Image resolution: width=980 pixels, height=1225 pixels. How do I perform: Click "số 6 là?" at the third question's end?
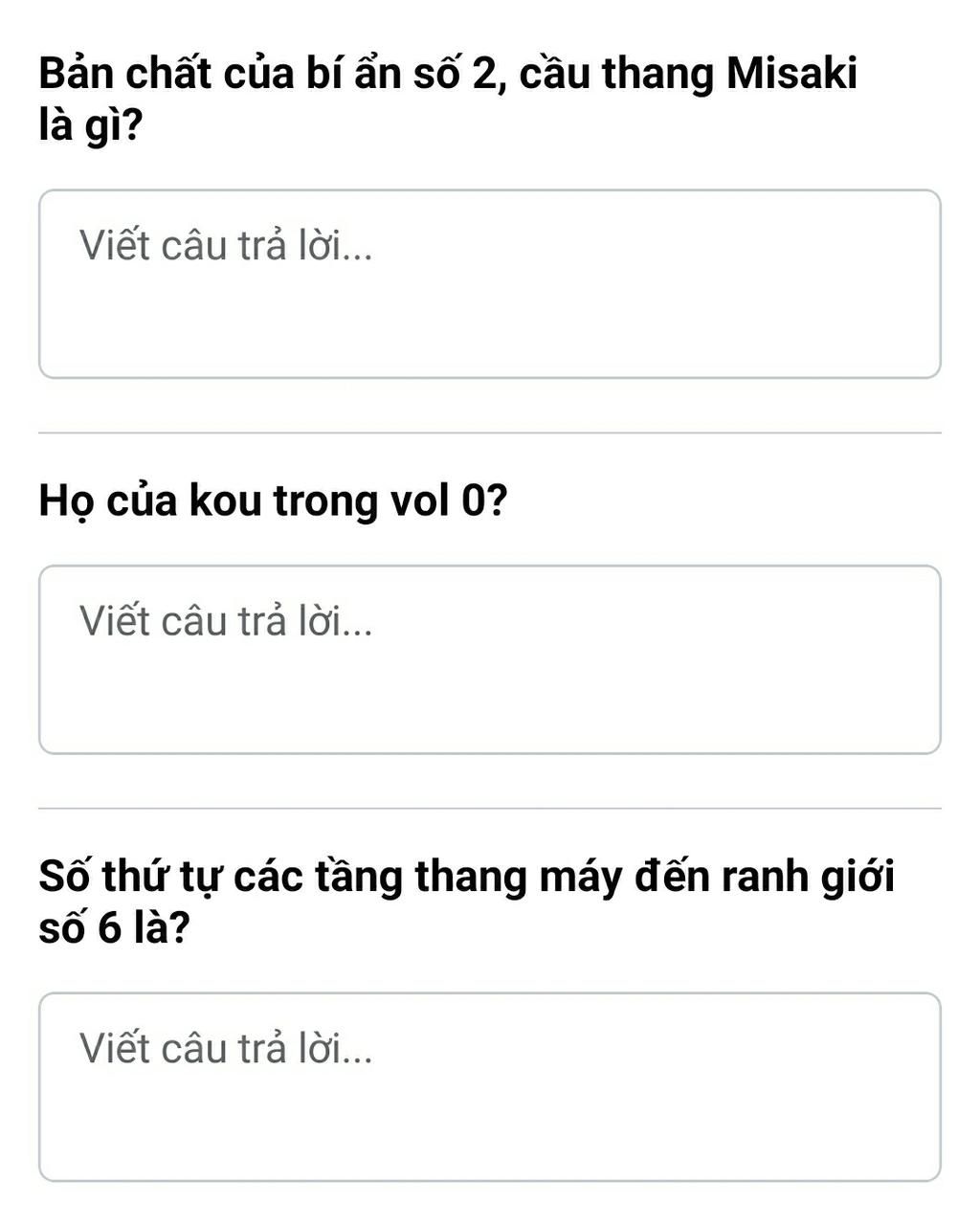coord(115,927)
